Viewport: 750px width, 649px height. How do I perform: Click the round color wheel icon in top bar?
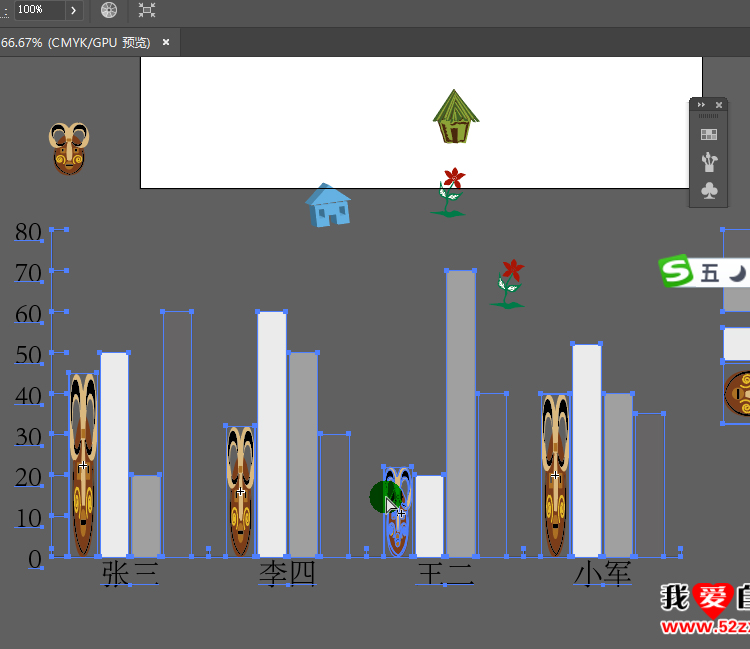pyautogui.click(x=109, y=10)
